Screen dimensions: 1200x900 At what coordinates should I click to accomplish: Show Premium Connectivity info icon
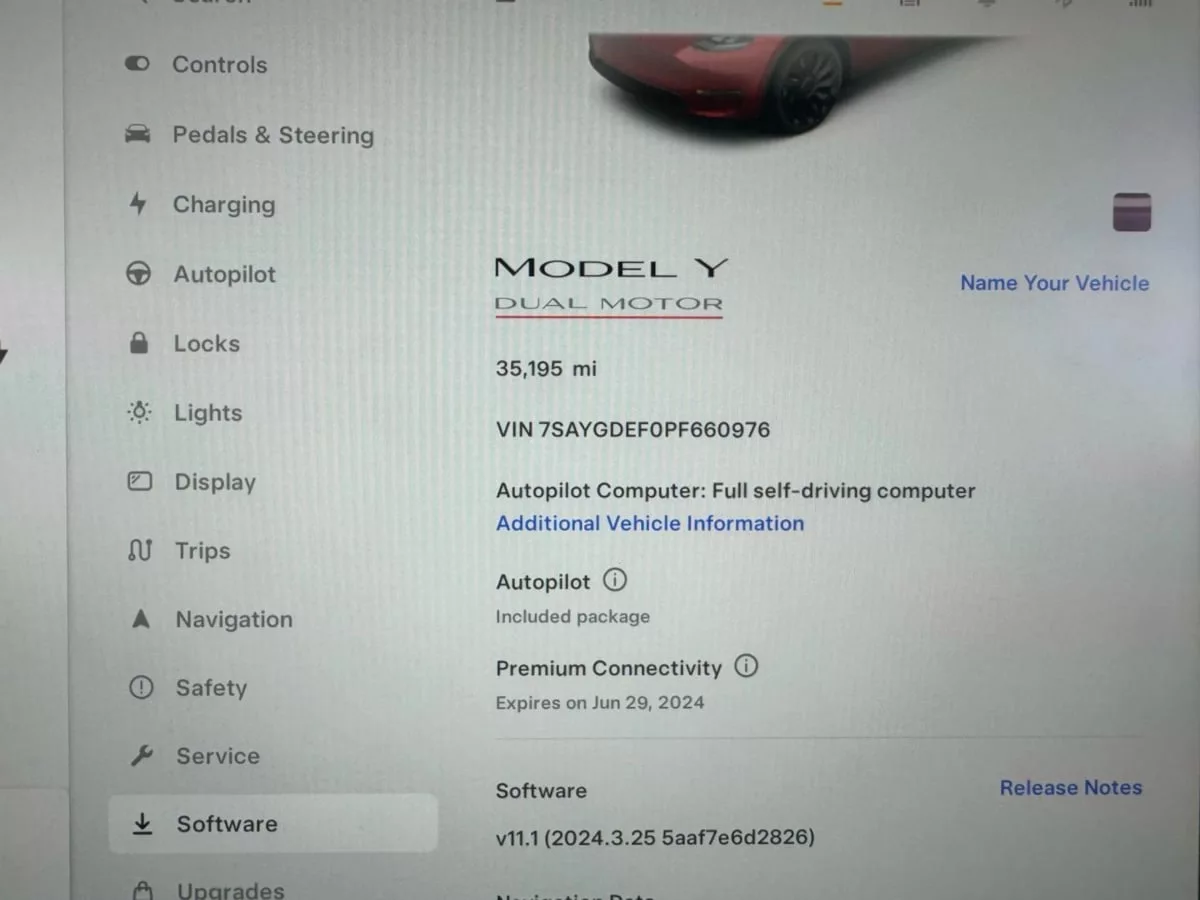click(x=746, y=666)
